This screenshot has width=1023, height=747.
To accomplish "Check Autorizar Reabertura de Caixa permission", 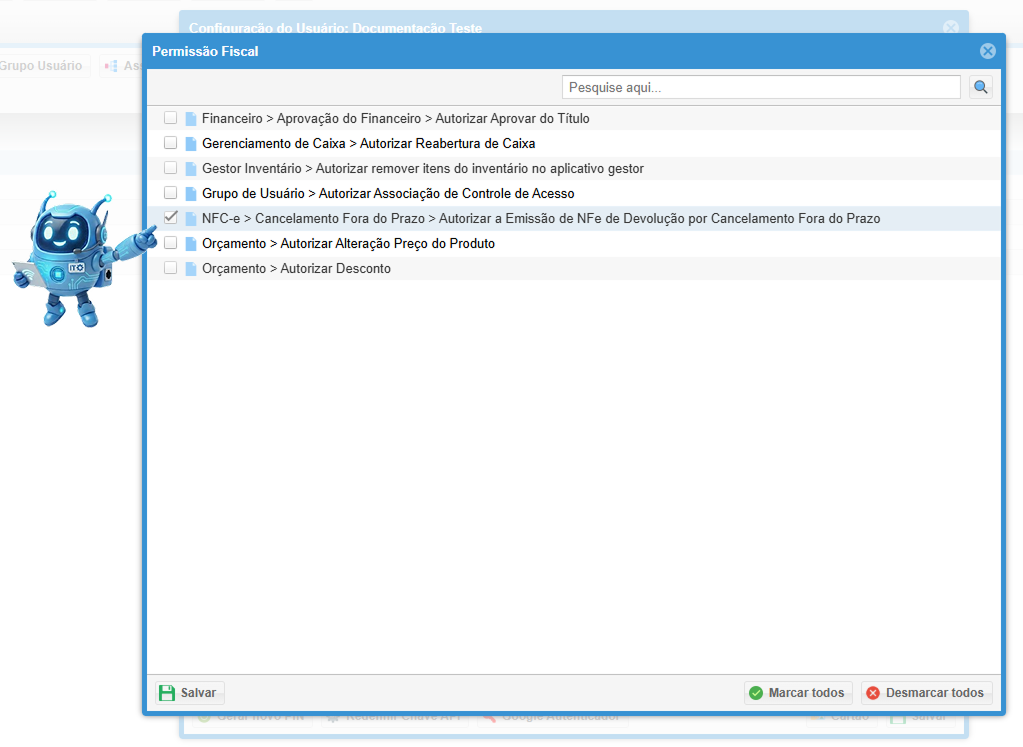I will point(171,143).
